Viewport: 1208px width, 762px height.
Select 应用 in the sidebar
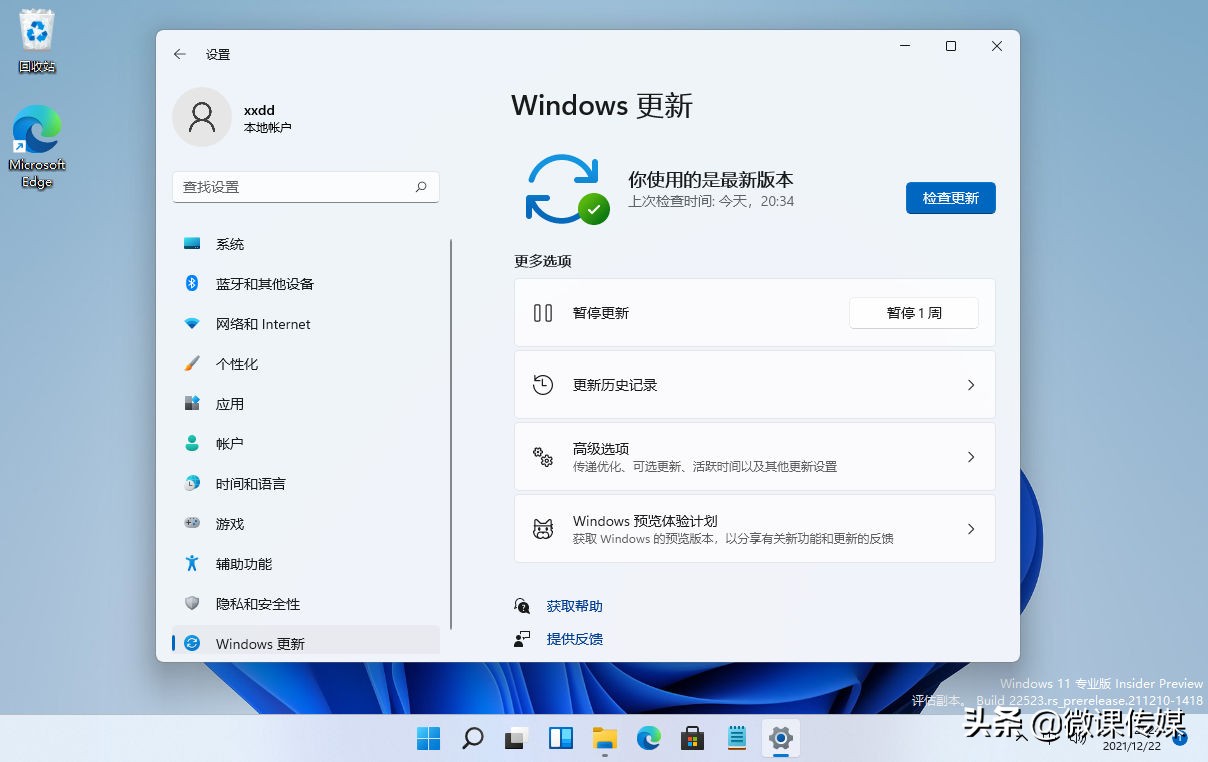(x=306, y=404)
